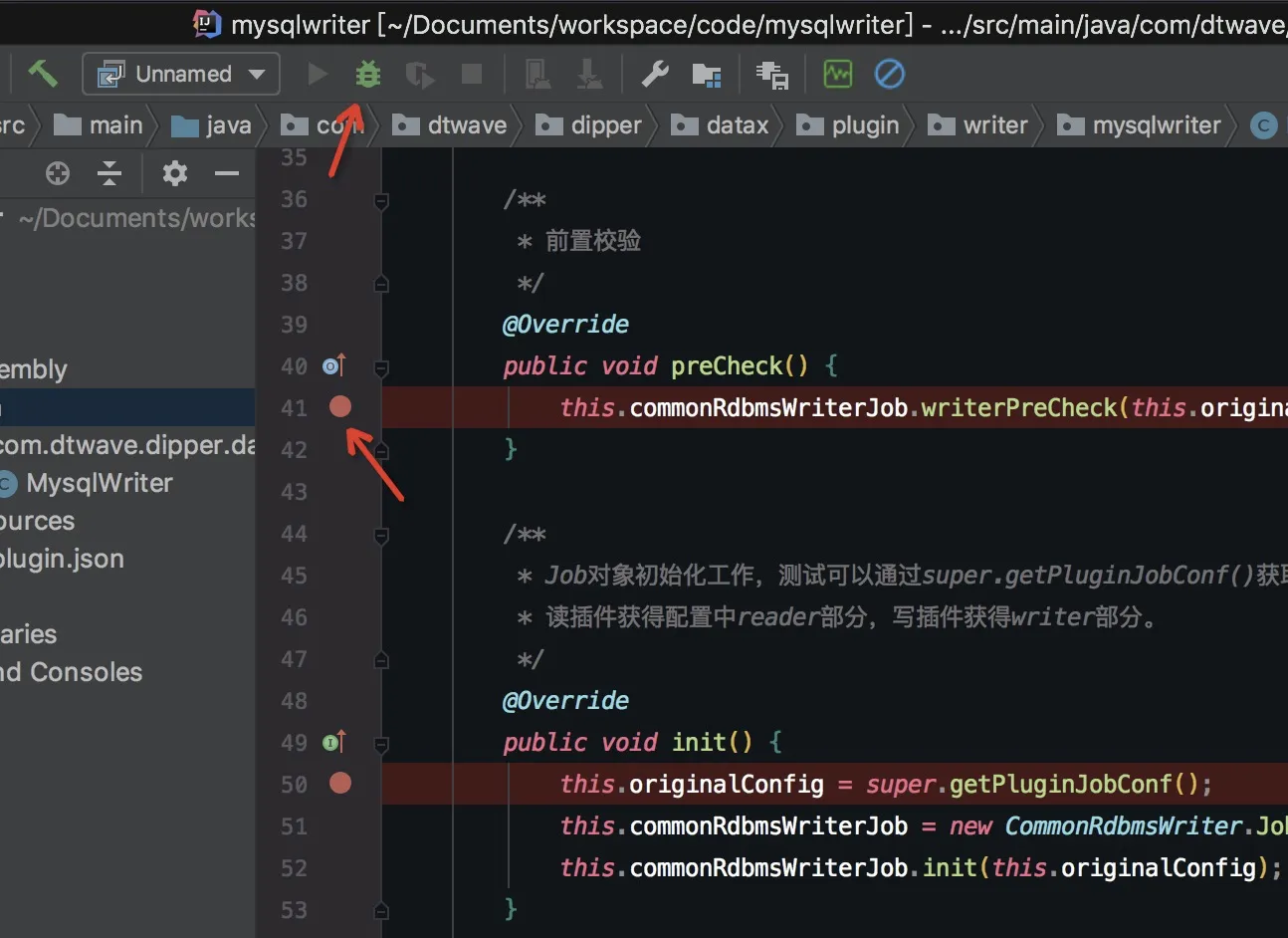Click the Build project hammer icon
The height and width of the screenshot is (938, 1288).
43,73
